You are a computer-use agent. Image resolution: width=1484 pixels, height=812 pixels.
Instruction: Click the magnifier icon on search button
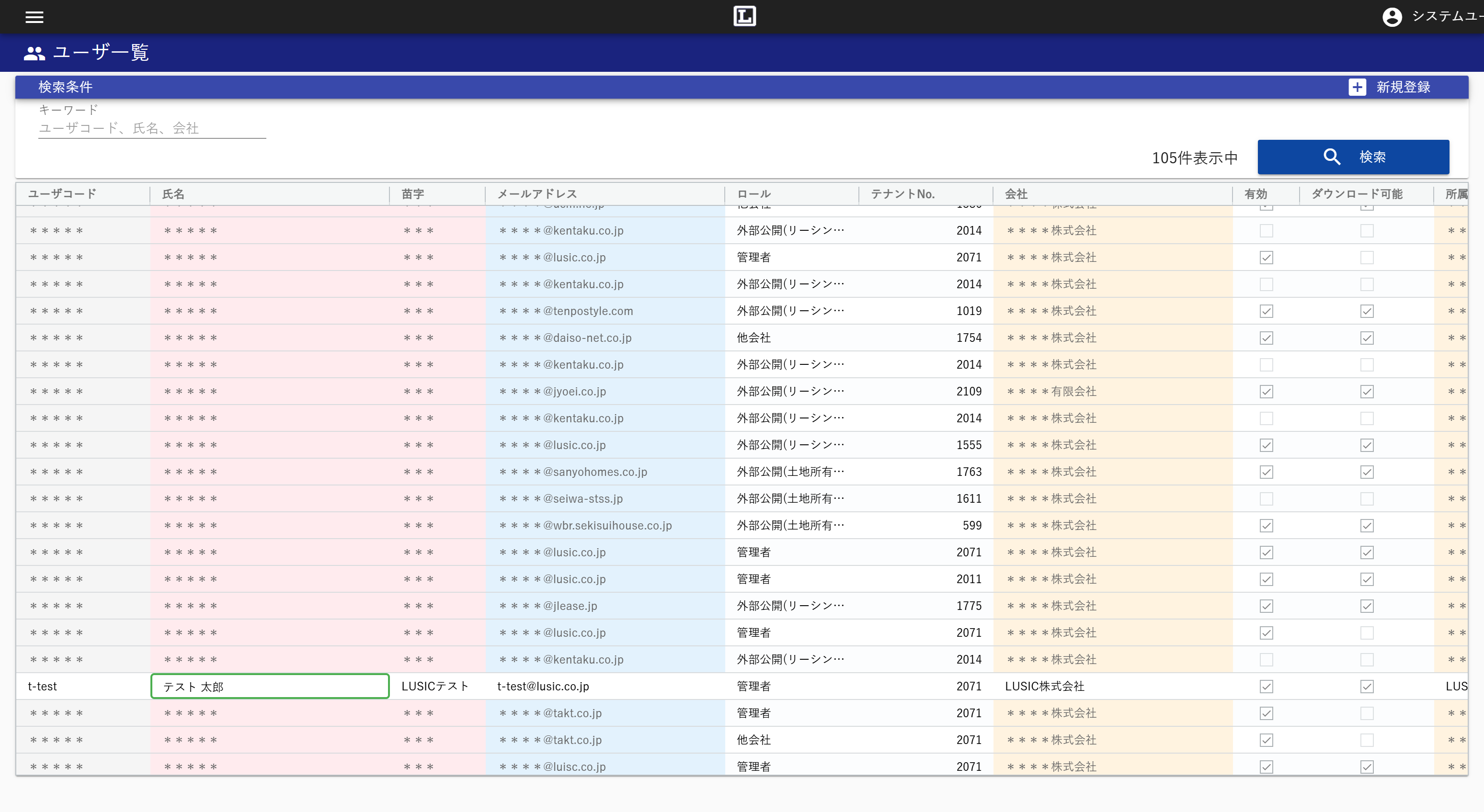[1331, 157]
